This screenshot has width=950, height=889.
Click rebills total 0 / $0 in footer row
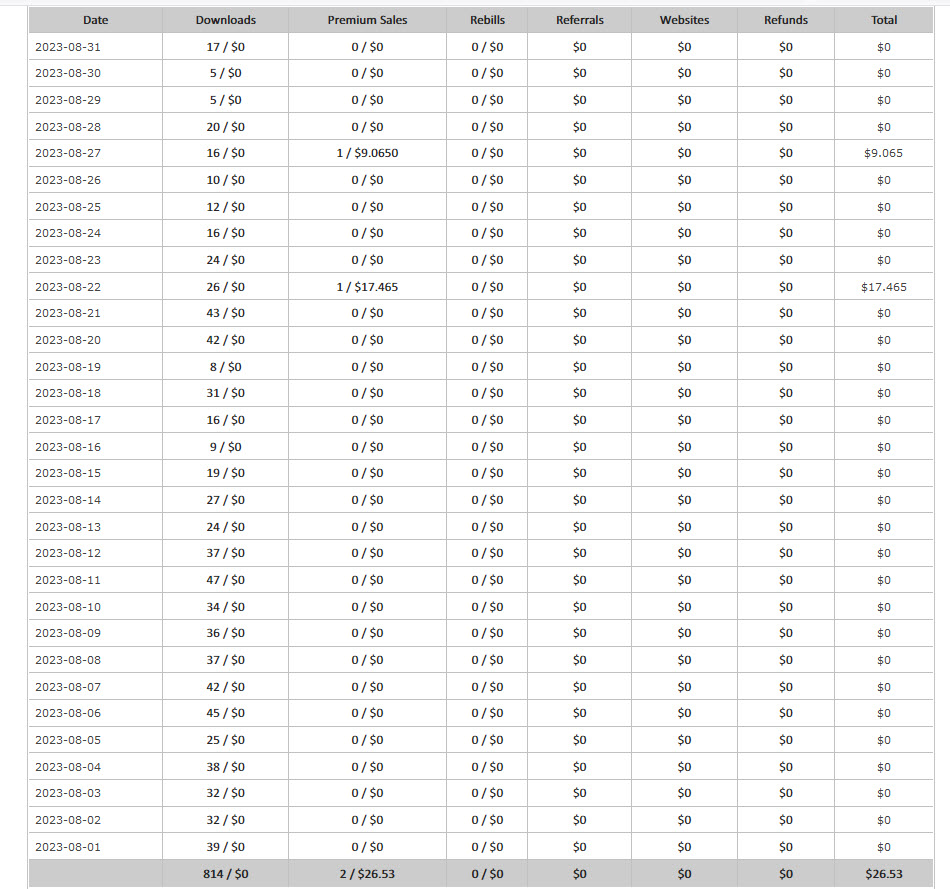487,874
